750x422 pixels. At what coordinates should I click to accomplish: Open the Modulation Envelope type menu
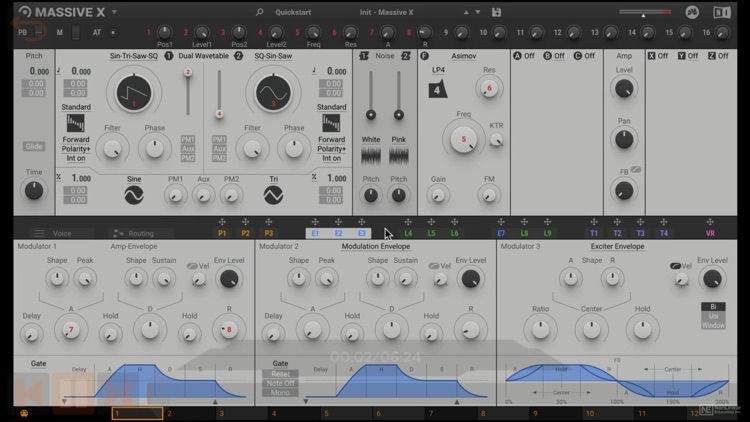pyautogui.click(x=375, y=246)
